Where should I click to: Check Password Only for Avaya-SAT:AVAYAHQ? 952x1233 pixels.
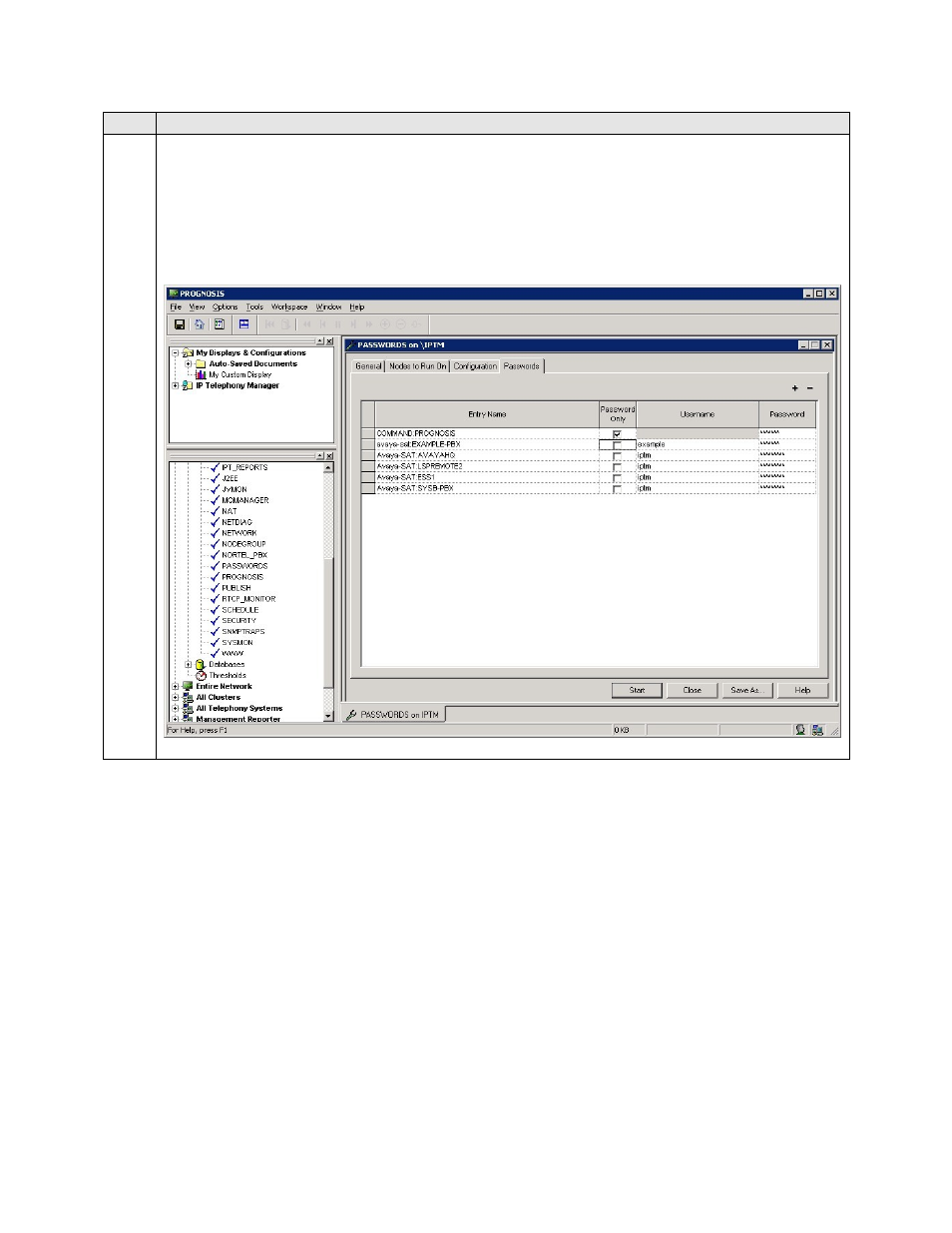(617, 455)
